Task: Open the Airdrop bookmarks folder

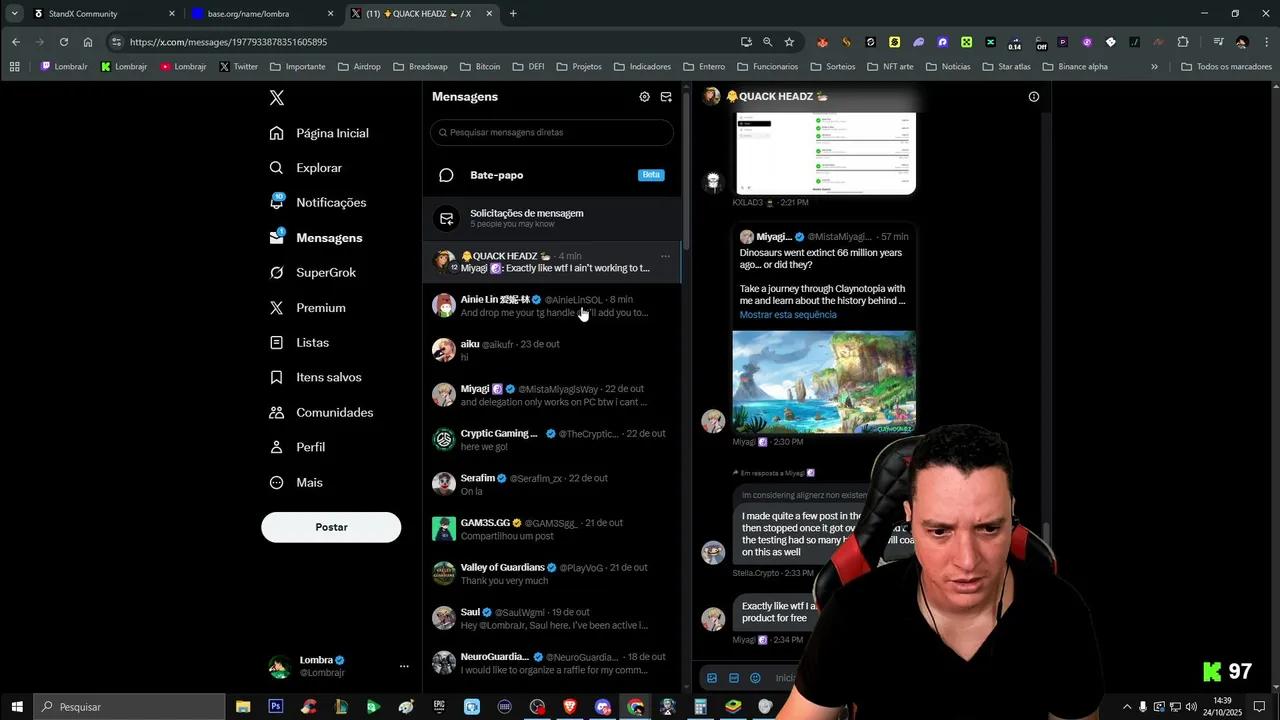Action: click(x=359, y=67)
